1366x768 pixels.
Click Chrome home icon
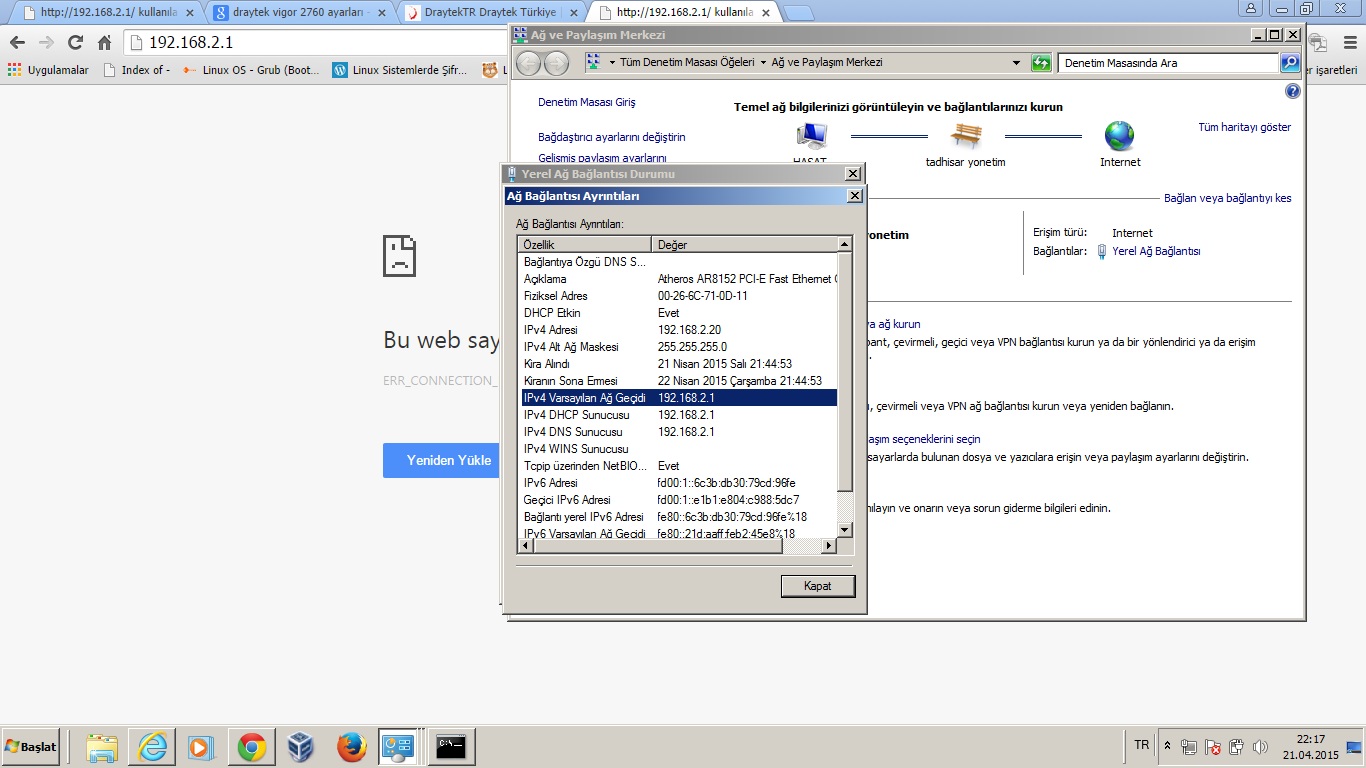click(104, 43)
